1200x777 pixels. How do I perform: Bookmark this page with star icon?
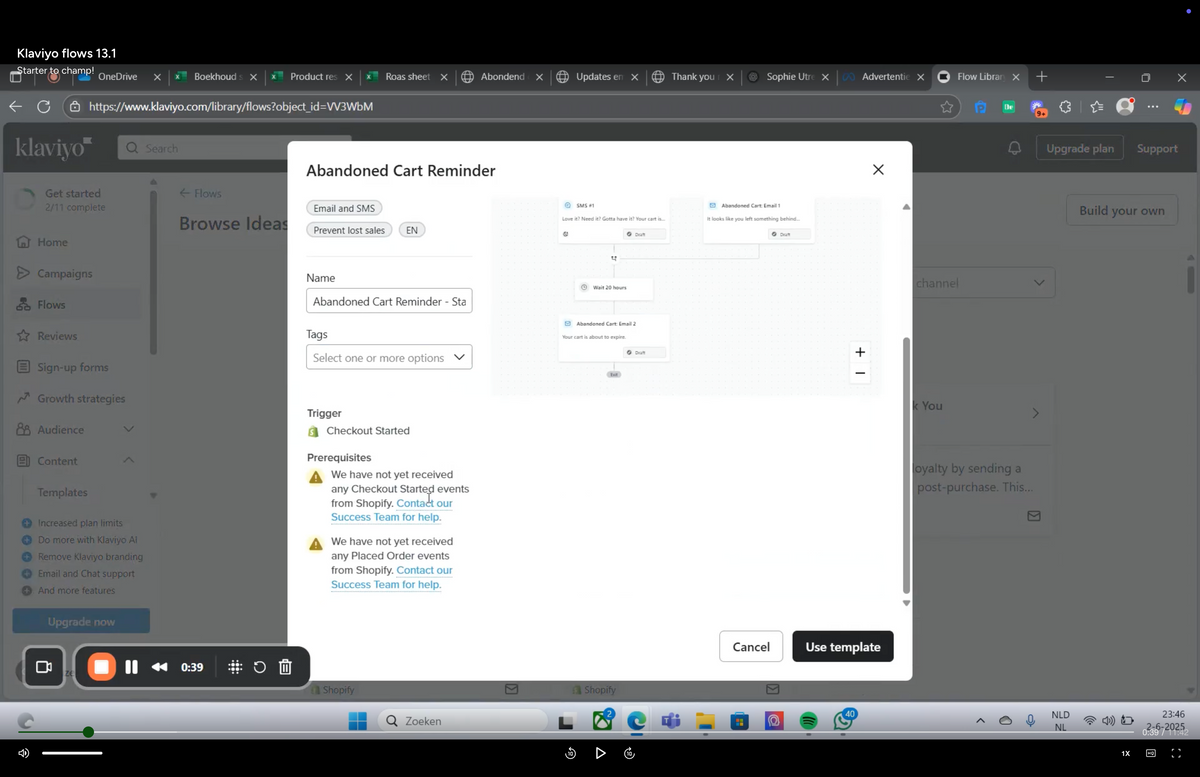click(947, 106)
